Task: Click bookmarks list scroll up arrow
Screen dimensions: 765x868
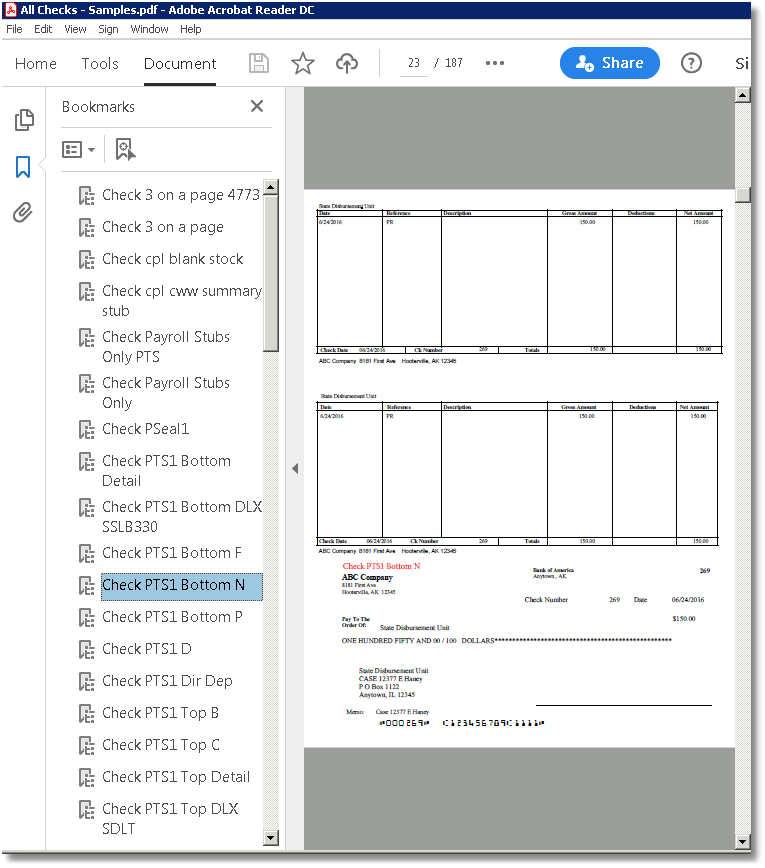Action: 271,187
